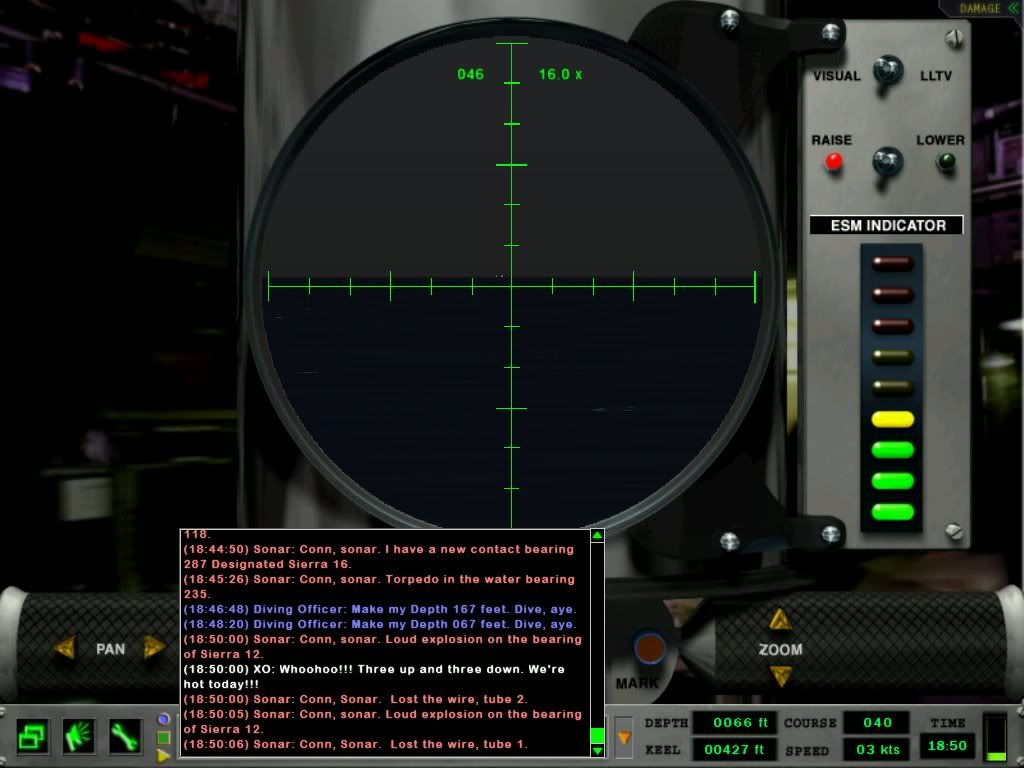Open the wrench options icon

pyautogui.click(x=125, y=737)
